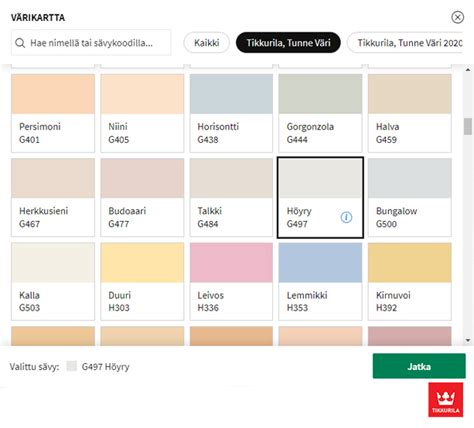Click the scrollbar up arrow
Screen dimensions: 474x428
point(468,70)
